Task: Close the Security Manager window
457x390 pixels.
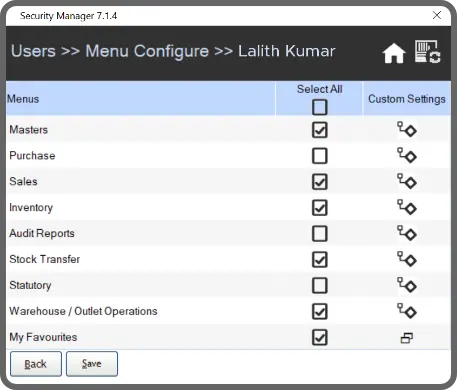Action: point(437,15)
